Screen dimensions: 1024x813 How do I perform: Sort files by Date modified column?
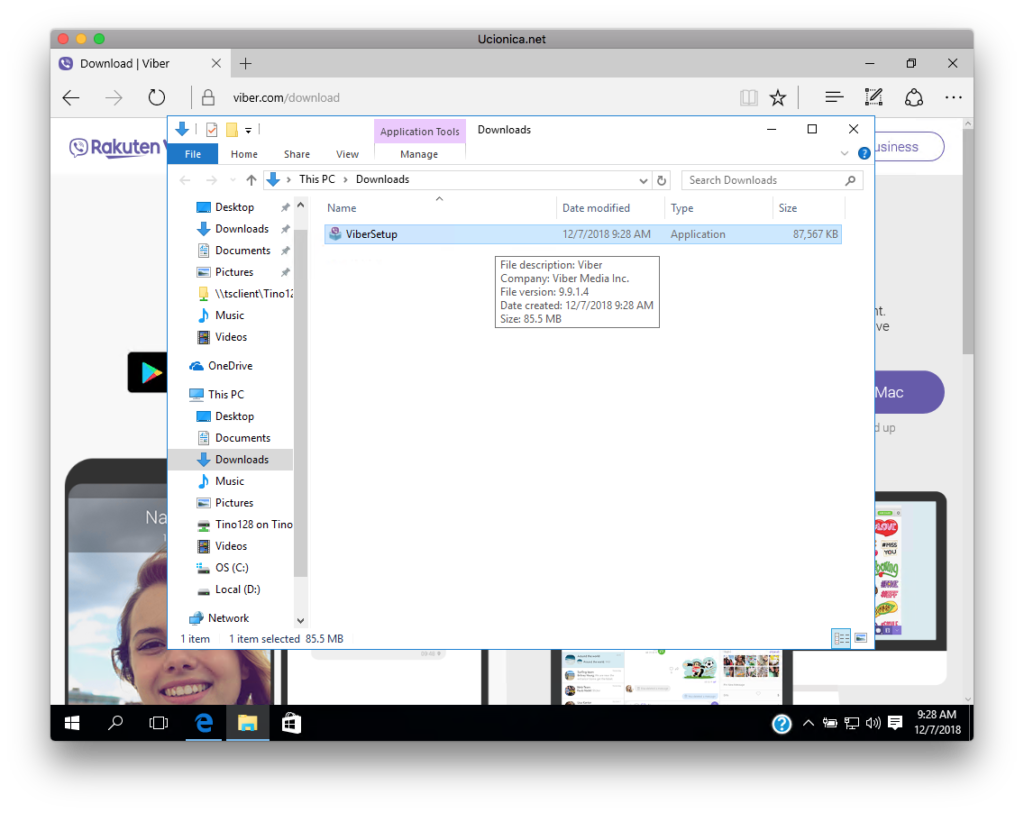click(596, 208)
